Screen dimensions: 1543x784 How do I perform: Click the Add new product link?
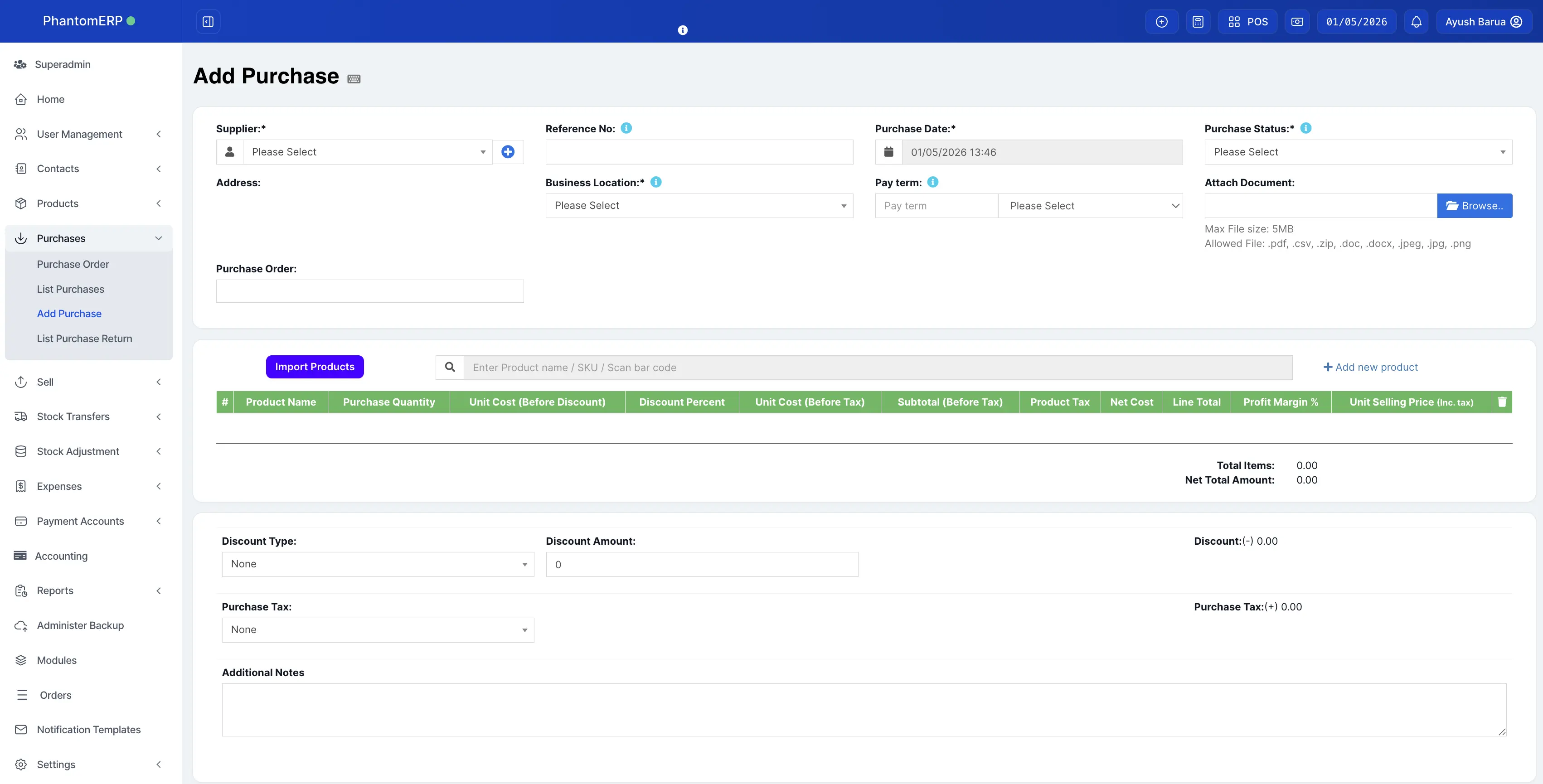click(x=1370, y=367)
